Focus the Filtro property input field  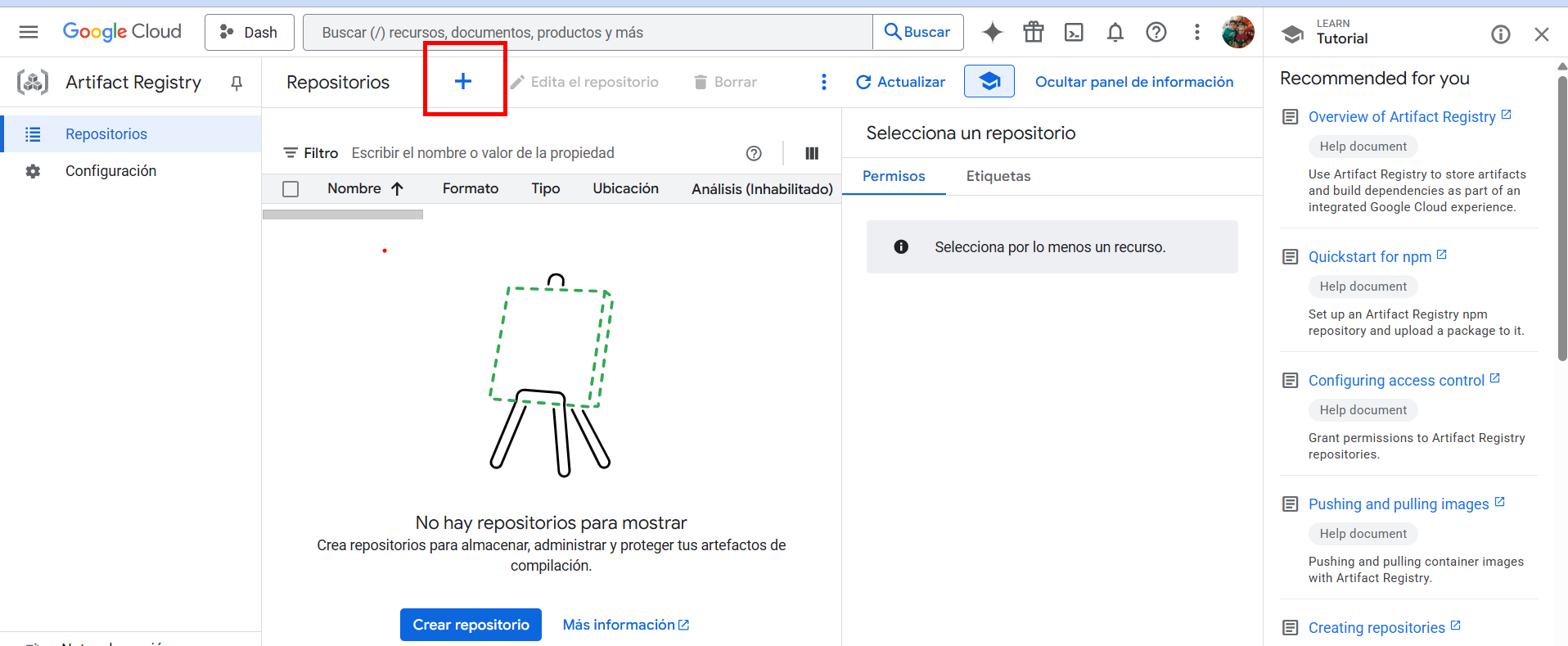click(x=540, y=153)
